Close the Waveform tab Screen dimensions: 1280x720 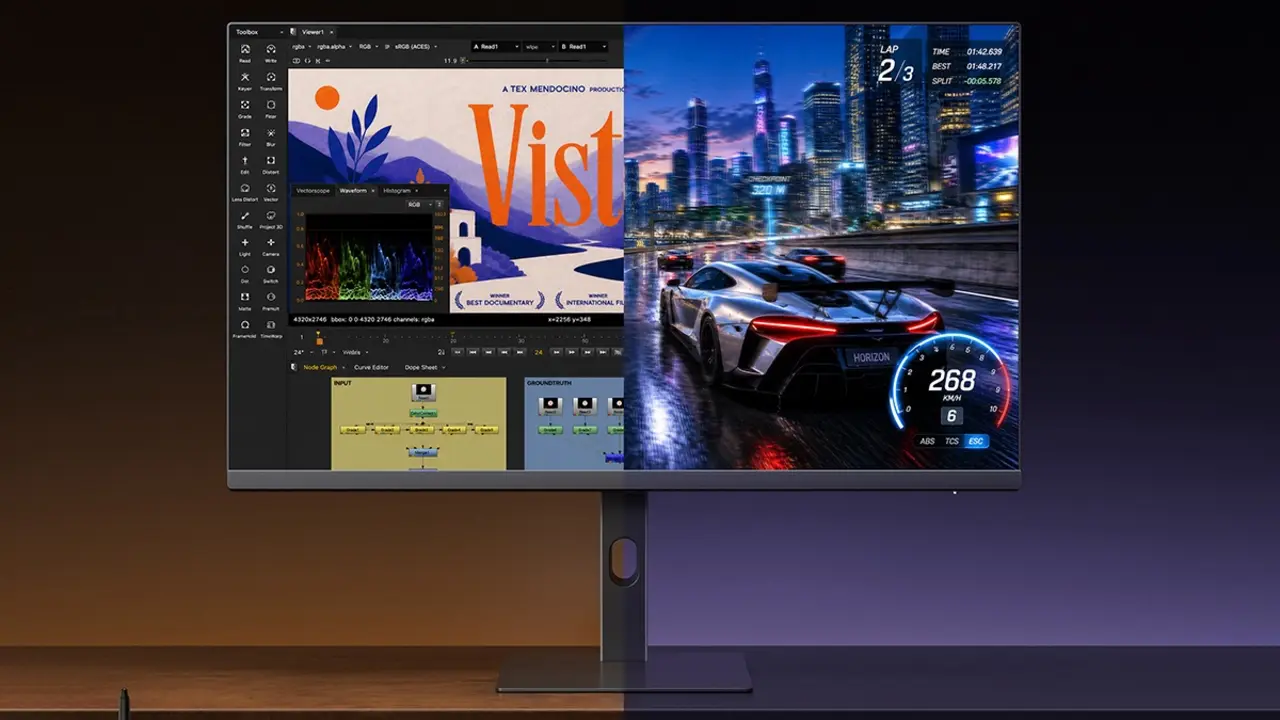pyautogui.click(x=373, y=191)
